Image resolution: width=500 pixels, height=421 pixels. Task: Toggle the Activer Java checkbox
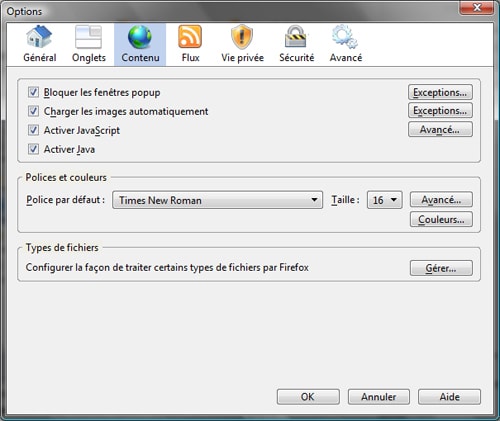(x=33, y=149)
